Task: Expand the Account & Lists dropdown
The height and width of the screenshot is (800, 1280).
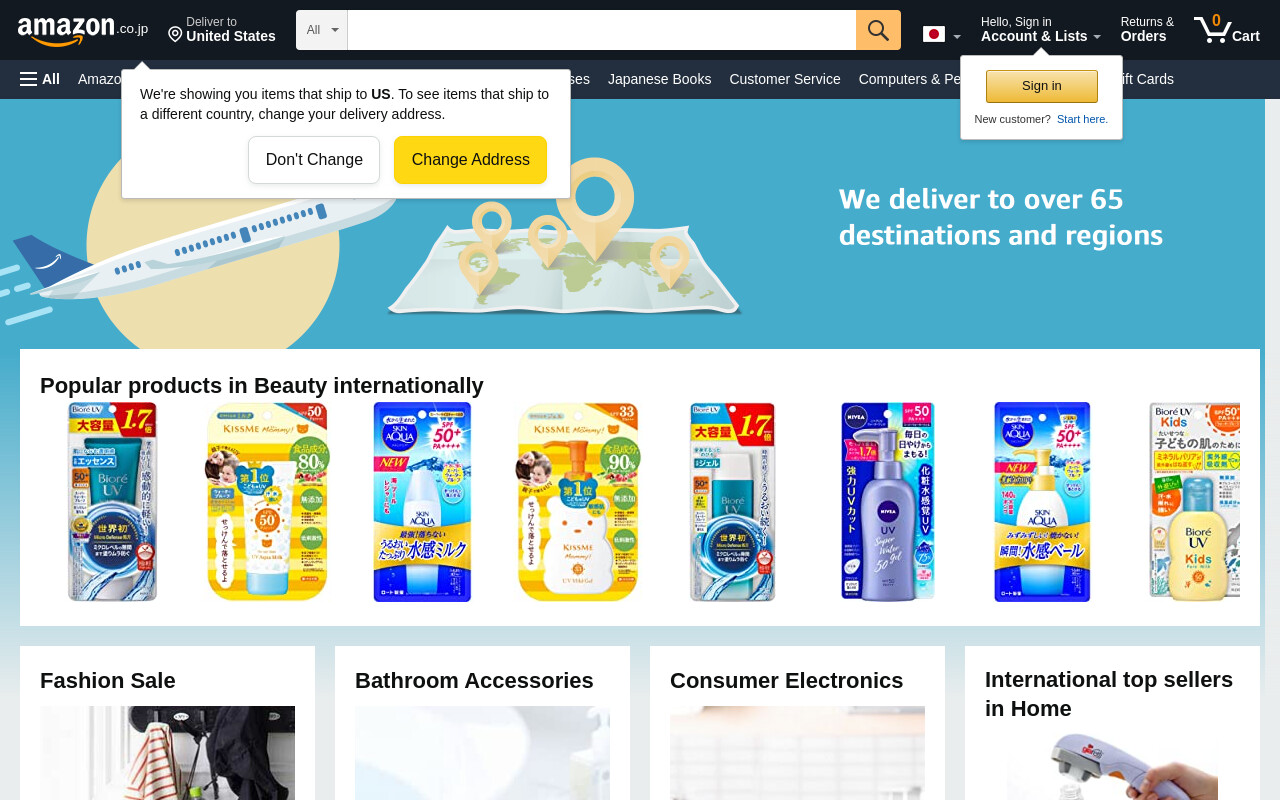Action: point(1040,30)
